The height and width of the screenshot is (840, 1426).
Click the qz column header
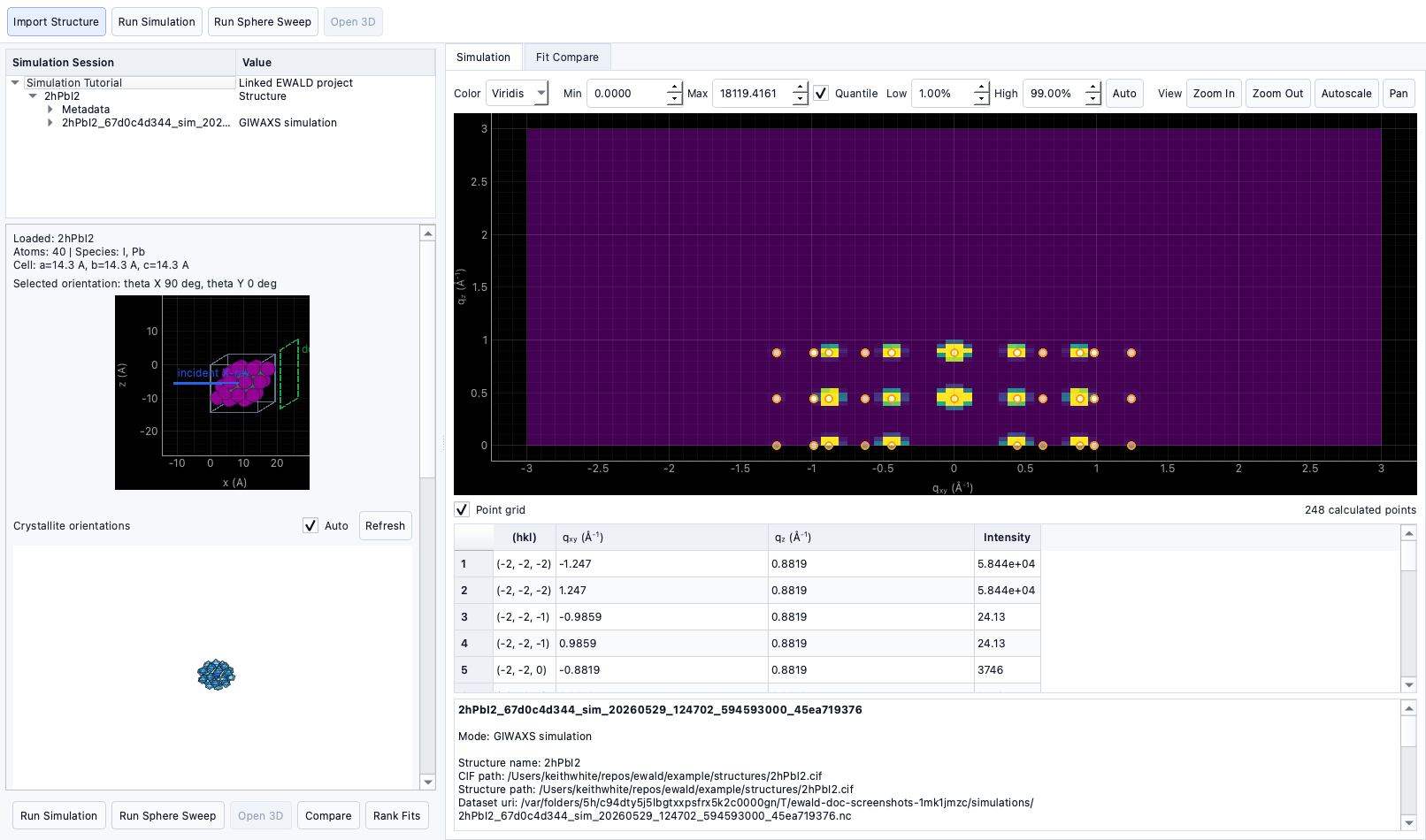[x=870, y=538]
